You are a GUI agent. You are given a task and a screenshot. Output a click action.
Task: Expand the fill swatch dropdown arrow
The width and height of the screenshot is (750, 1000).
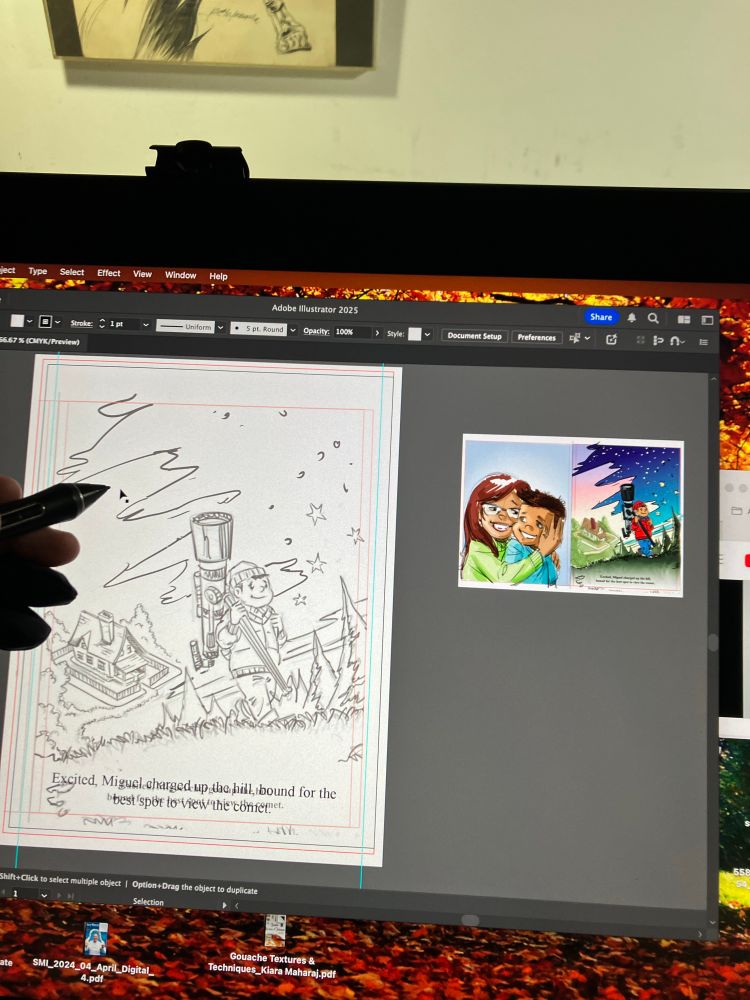[x=29, y=321]
